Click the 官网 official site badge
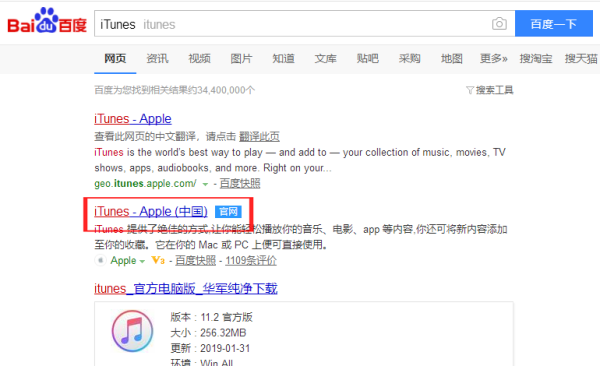The height and width of the screenshot is (366, 600). tap(228, 212)
